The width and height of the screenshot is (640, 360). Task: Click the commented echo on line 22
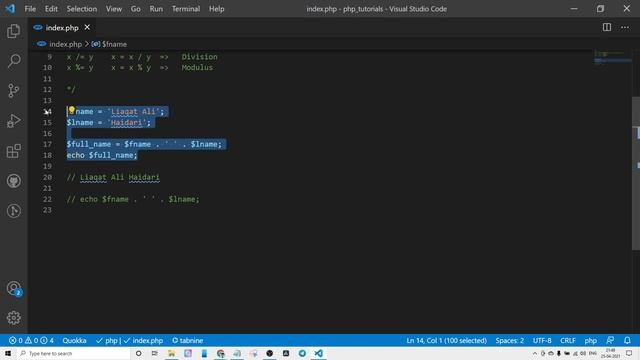(133, 199)
